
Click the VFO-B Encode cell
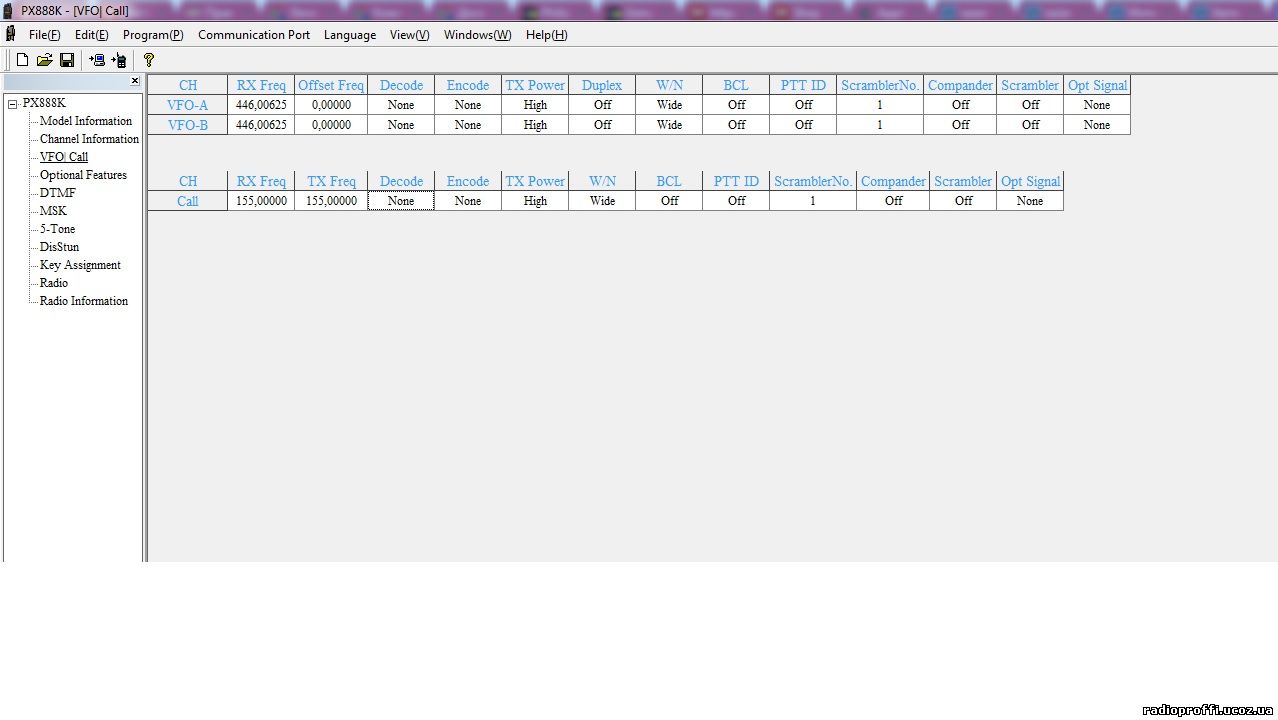click(468, 125)
